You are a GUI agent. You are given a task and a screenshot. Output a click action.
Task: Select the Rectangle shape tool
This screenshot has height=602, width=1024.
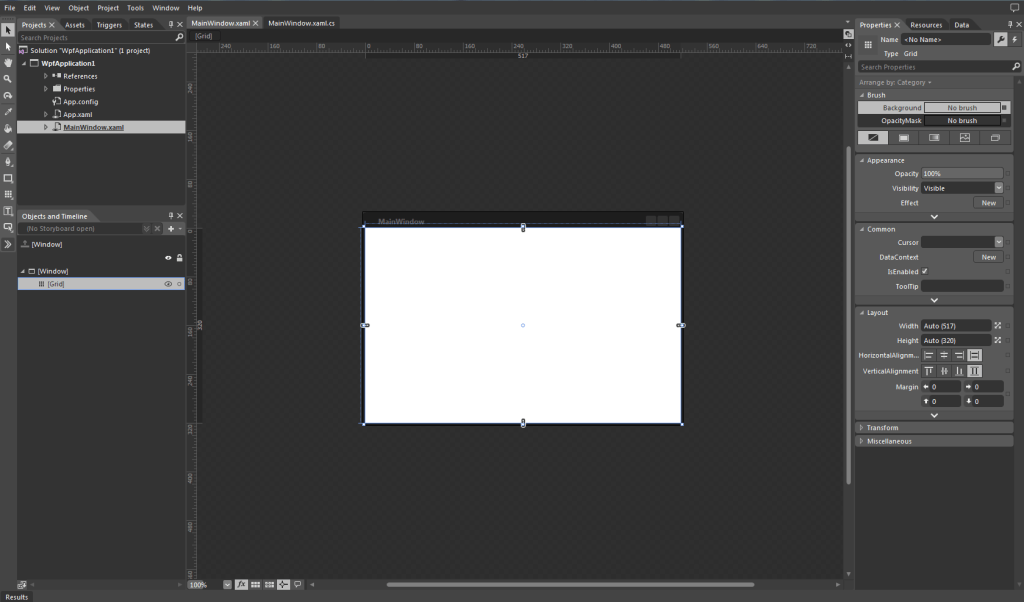8,178
